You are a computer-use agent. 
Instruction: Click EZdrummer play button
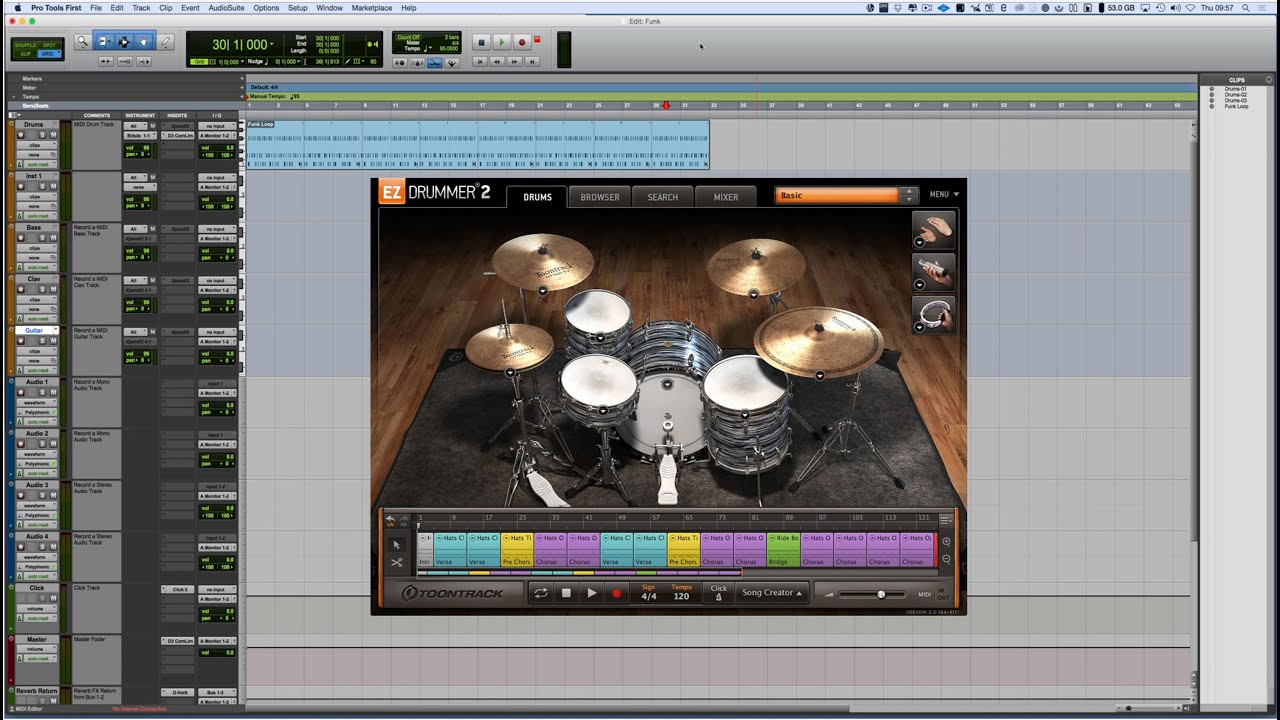point(591,593)
